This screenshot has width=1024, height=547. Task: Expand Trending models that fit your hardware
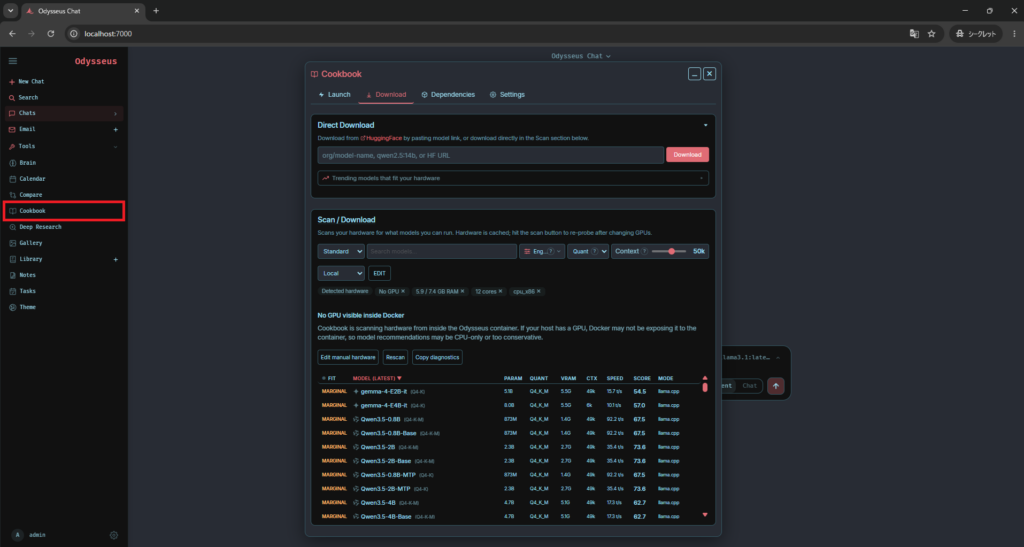[x=513, y=178]
